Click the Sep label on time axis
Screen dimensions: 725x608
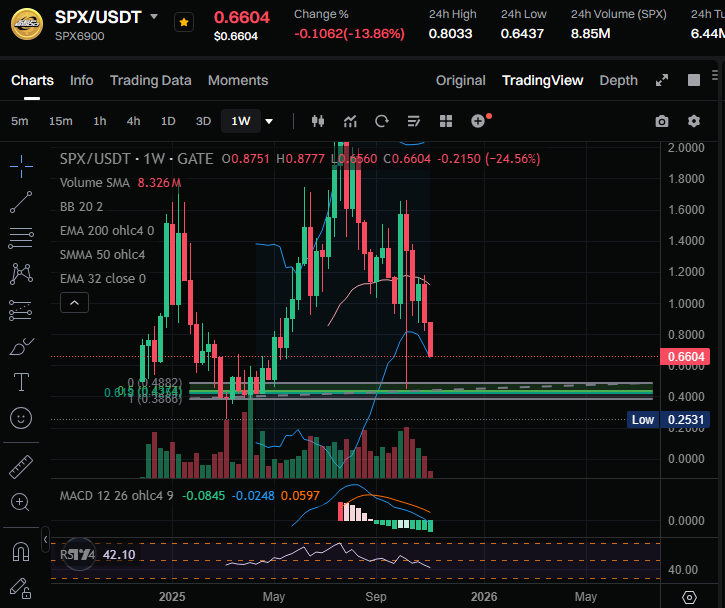coord(375,597)
